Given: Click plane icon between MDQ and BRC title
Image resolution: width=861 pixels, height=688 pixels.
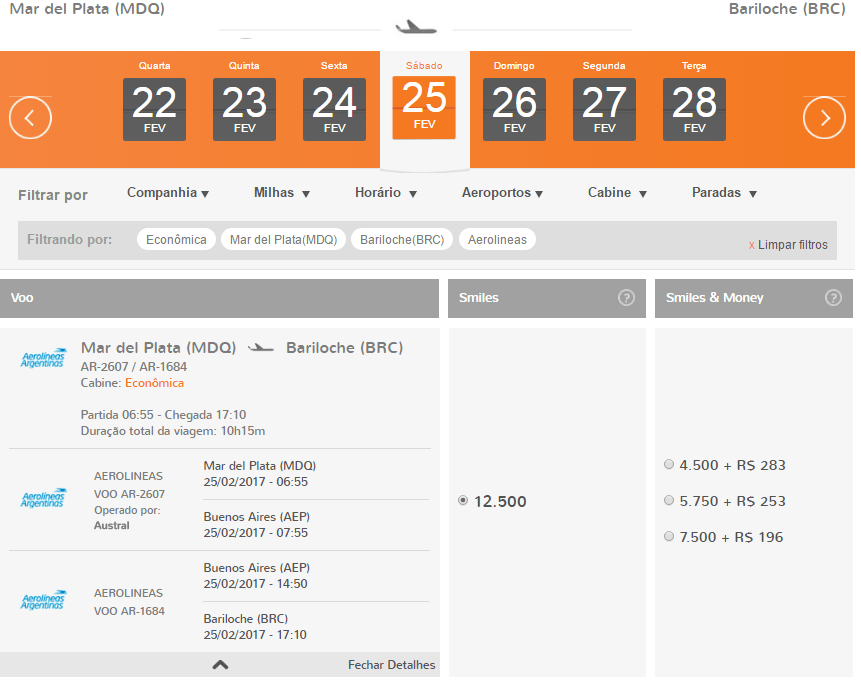Looking at the screenshot, I should [261, 348].
